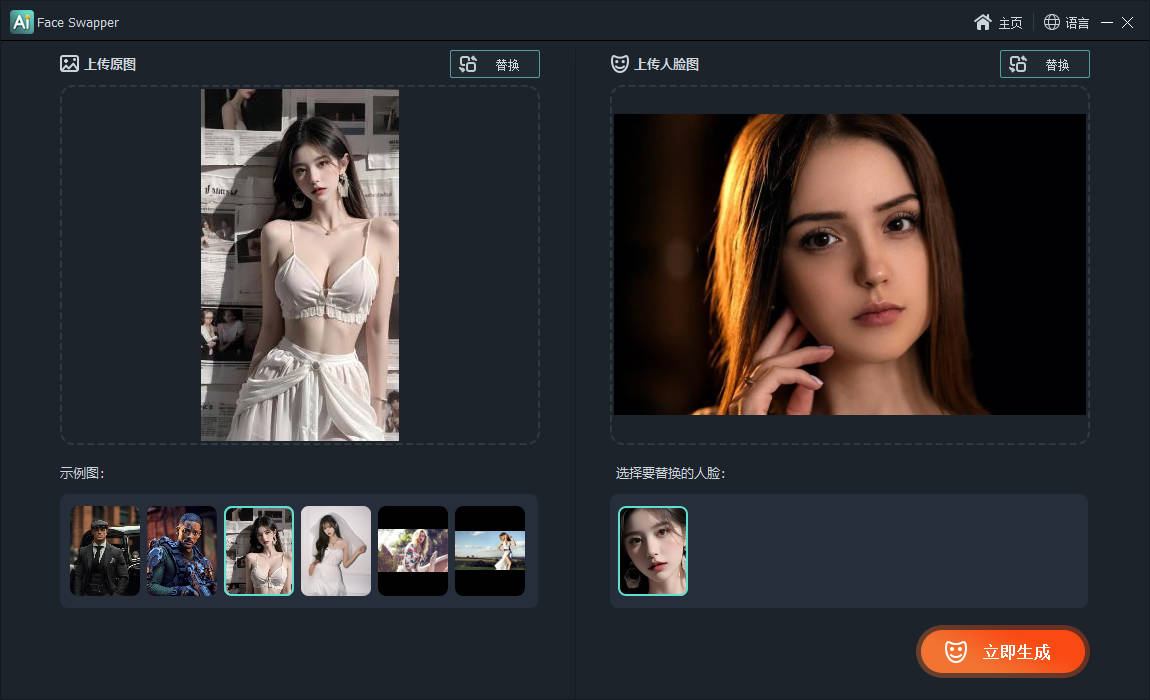Click the uploaded face photo preview area

click(848, 263)
